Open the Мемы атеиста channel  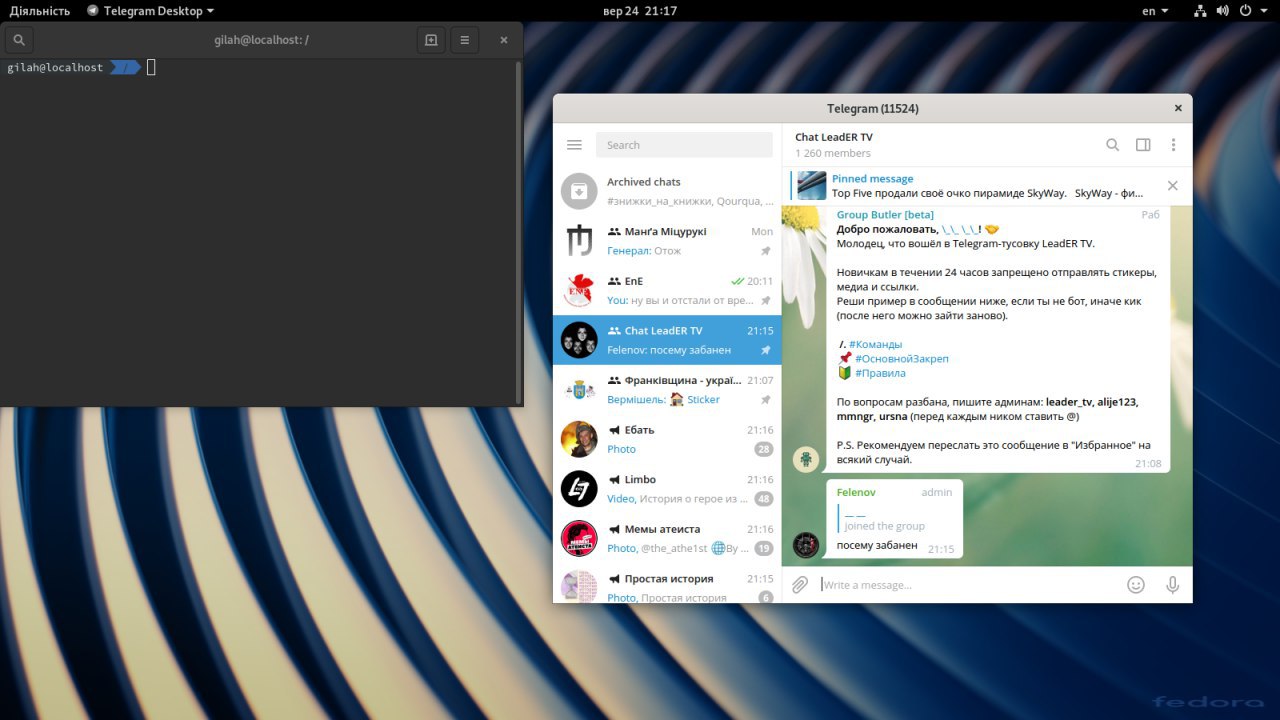(x=667, y=538)
